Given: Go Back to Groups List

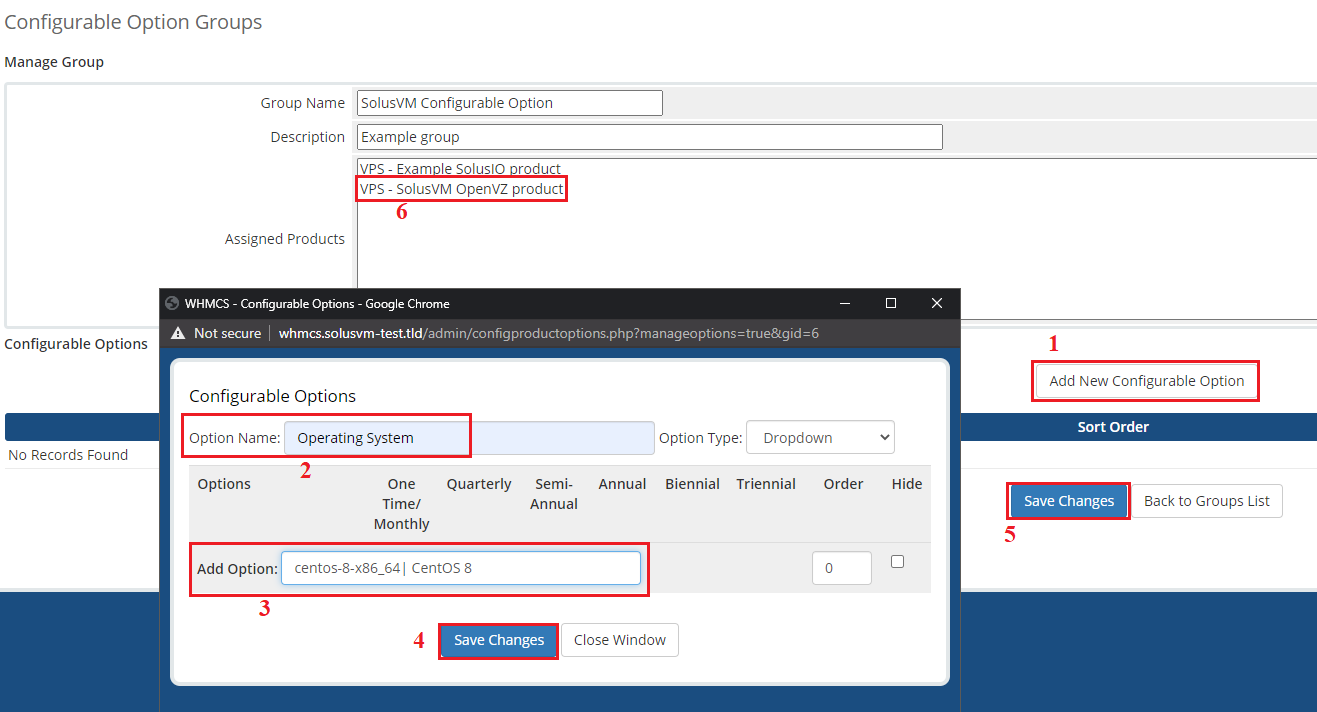Looking at the screenshot, I should click(x=1206, y=501).
